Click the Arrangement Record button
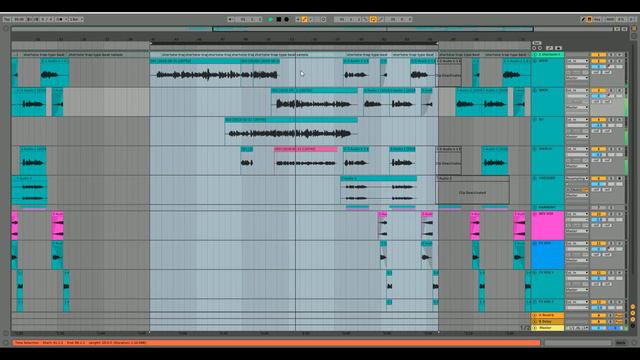640x360 pixels. 287,19
